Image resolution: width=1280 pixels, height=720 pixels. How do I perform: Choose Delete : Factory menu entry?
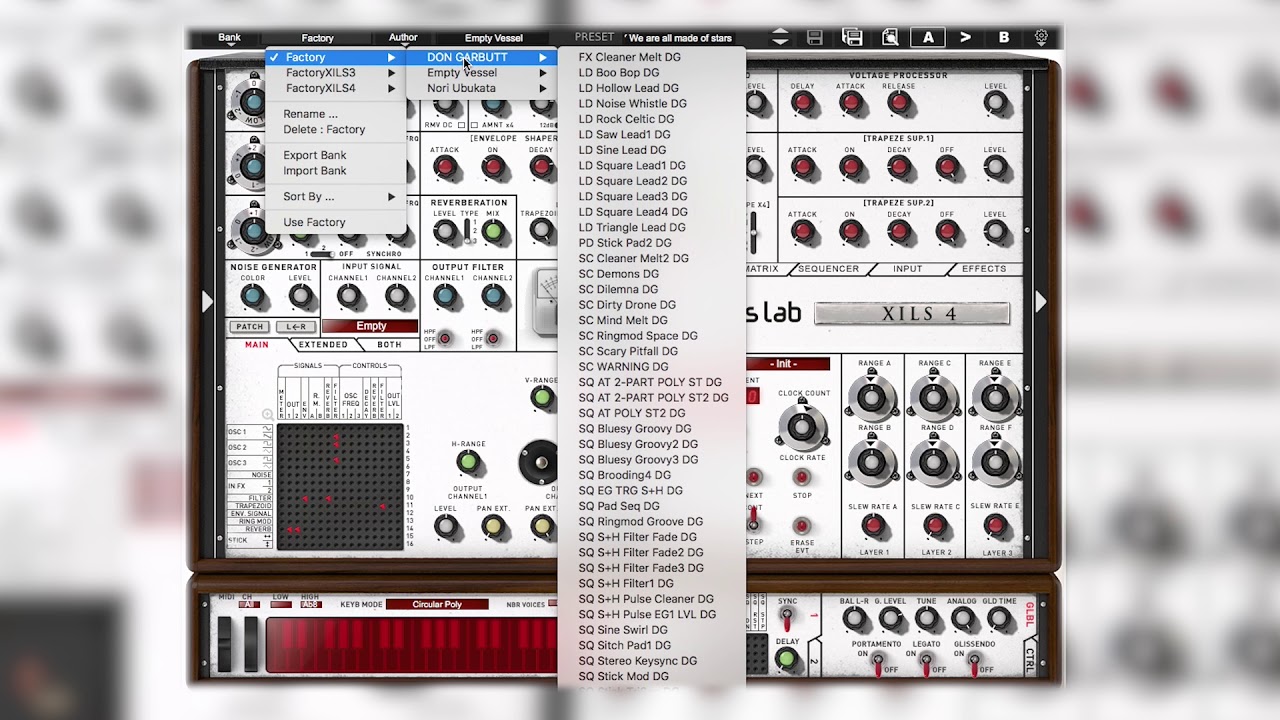point(335,129)
